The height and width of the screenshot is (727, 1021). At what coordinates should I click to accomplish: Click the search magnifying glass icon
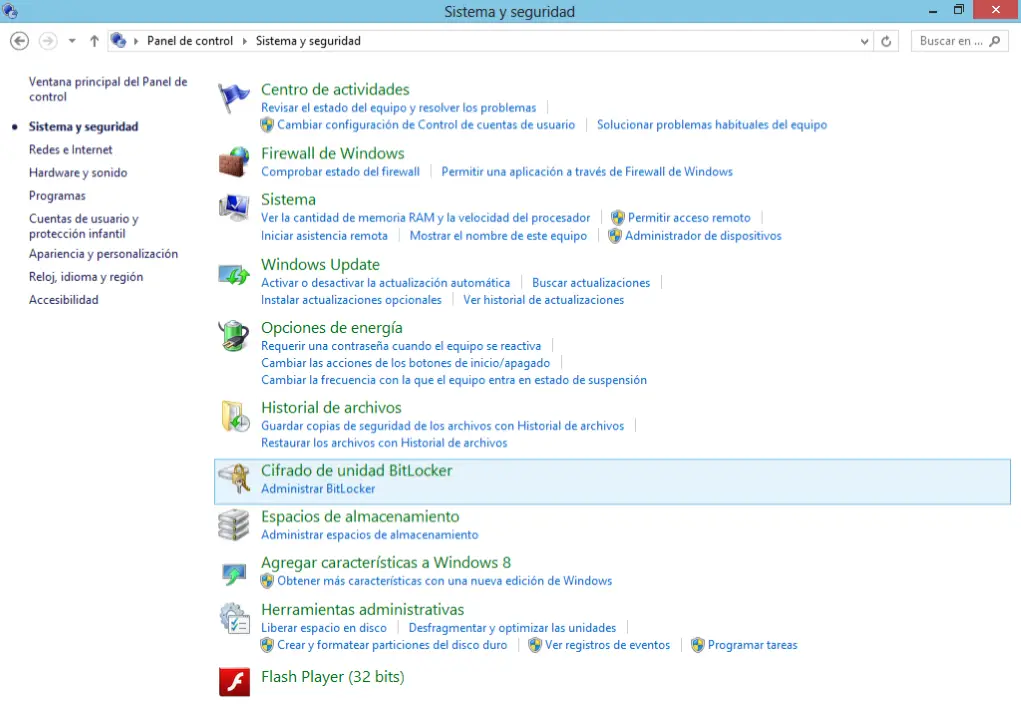tap(994, 41)
